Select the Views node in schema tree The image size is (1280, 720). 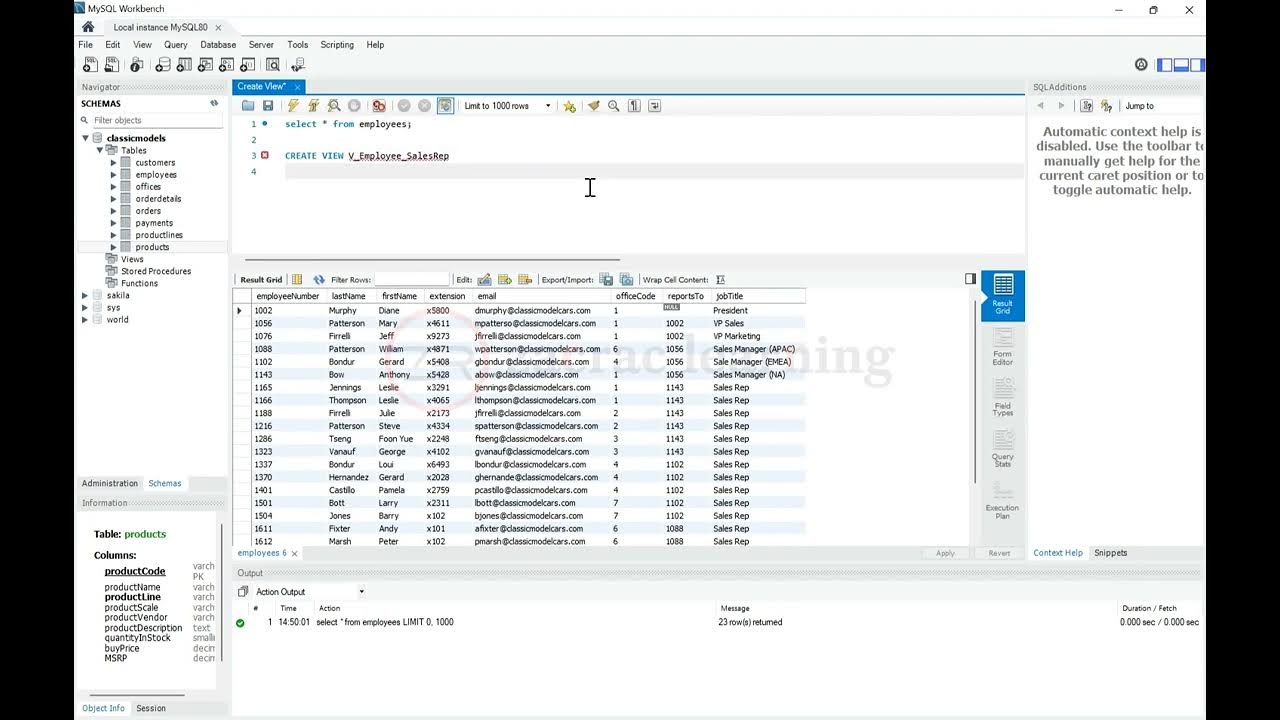(x=132, y=259)
